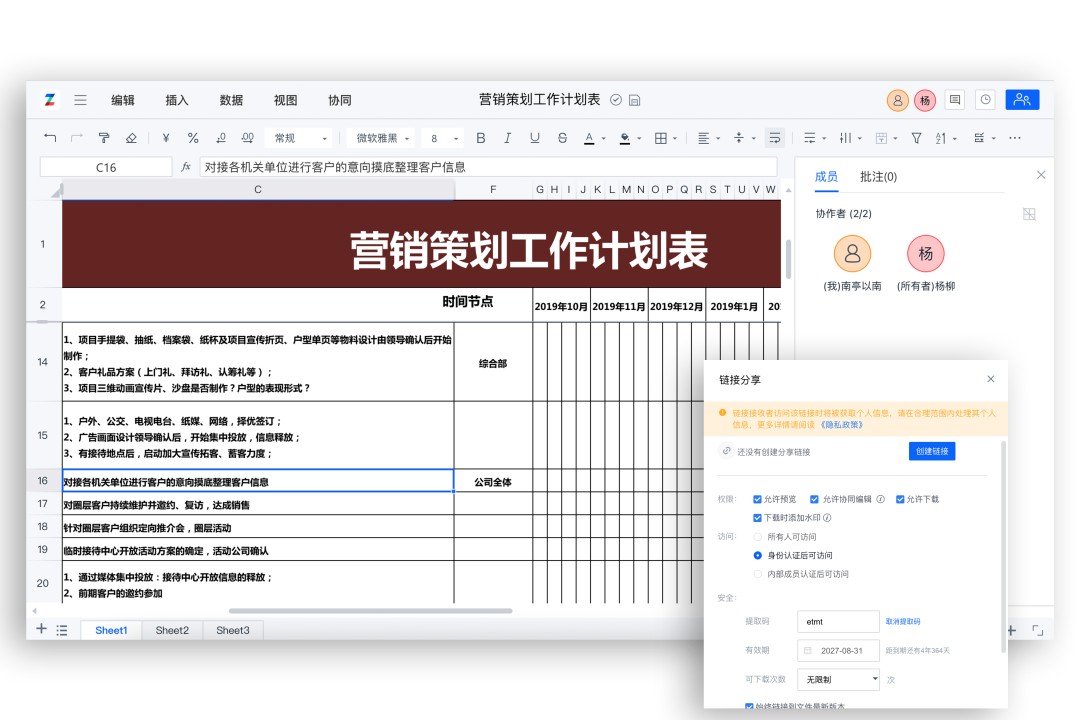Toggle strikethrough formatting
1080x720 pixels.
point(562,138)
